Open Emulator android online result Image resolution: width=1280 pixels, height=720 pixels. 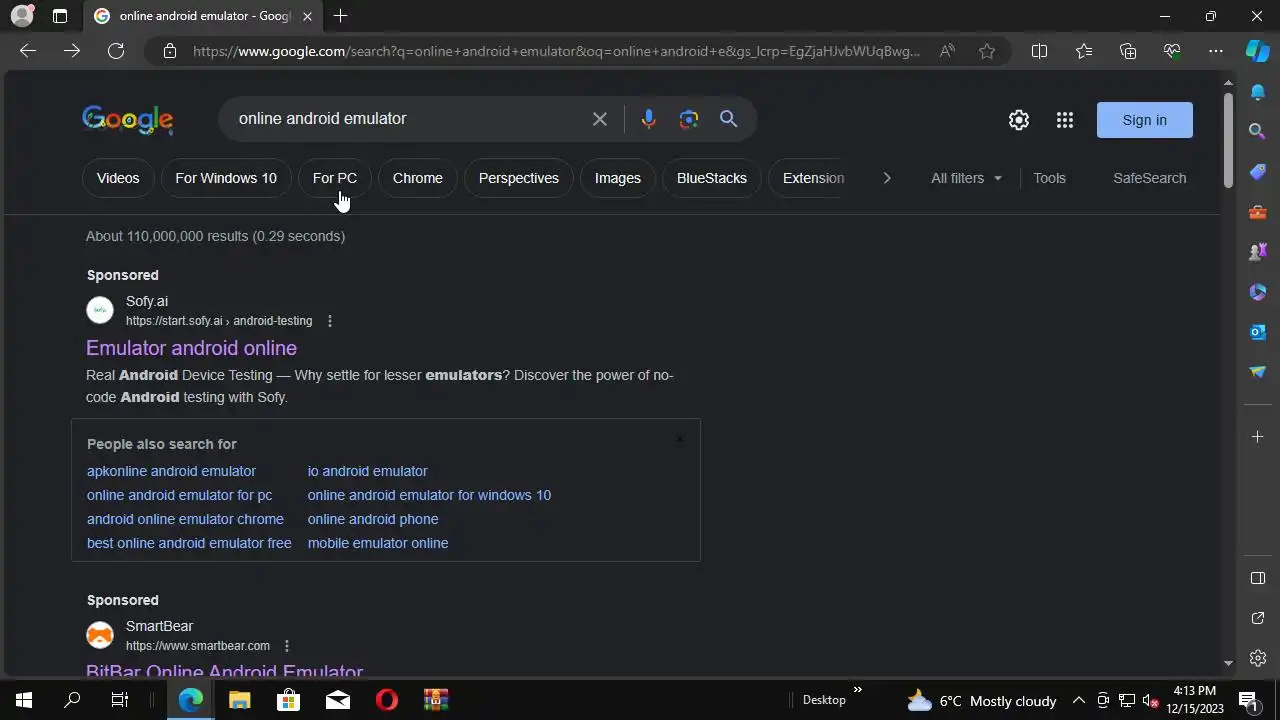point(191,348)
